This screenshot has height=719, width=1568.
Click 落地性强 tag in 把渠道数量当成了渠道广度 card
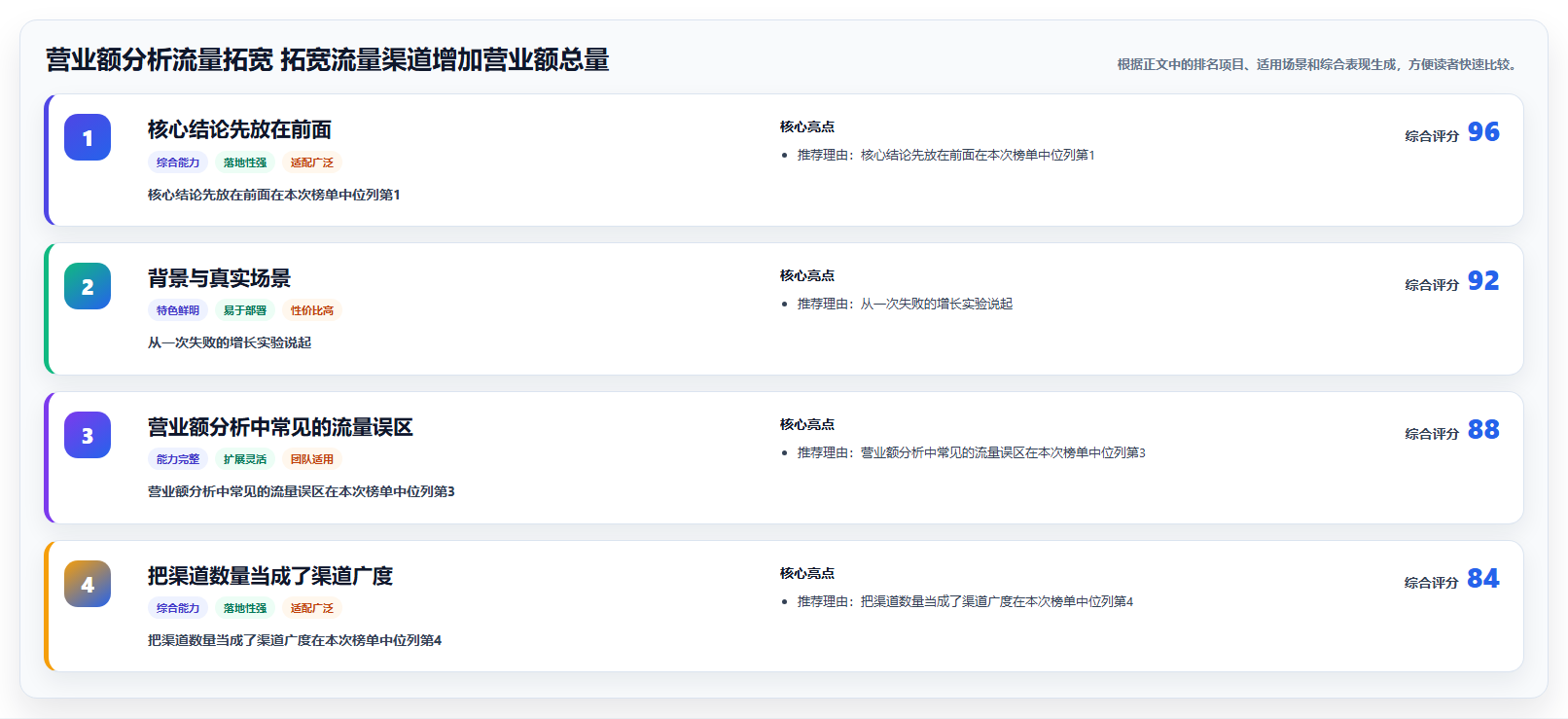245,608
